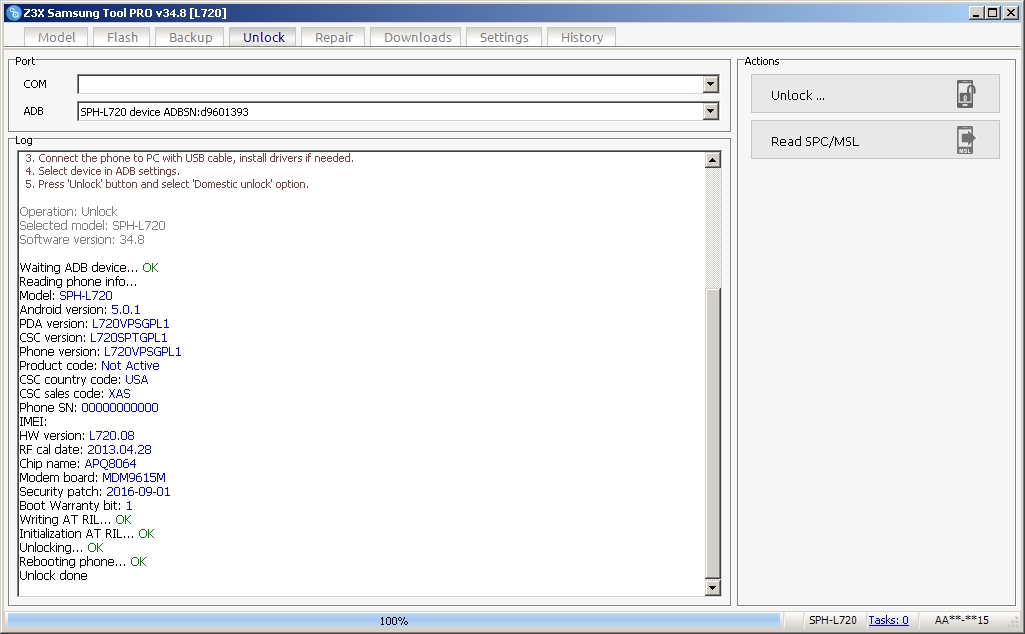Viewport: 1025px width, 634px height.
Task: Switch to the Flash tab
Action: (122, 37)
